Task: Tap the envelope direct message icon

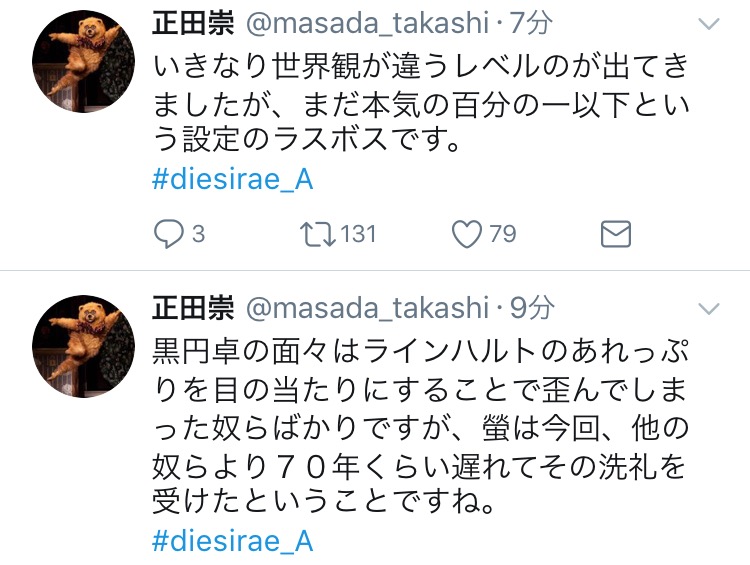Action: point(615,234)
